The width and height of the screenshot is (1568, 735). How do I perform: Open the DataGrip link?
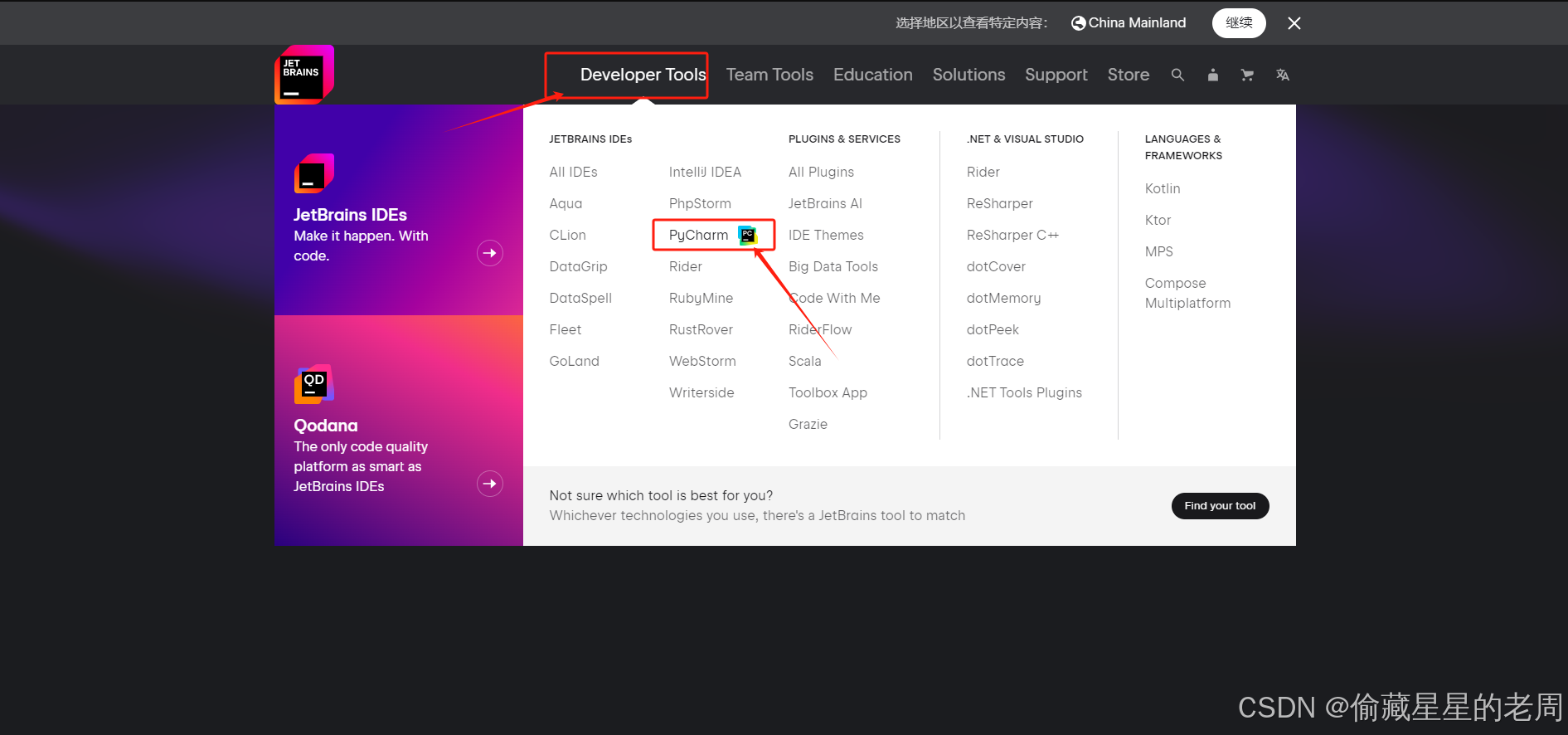point(578,267)
